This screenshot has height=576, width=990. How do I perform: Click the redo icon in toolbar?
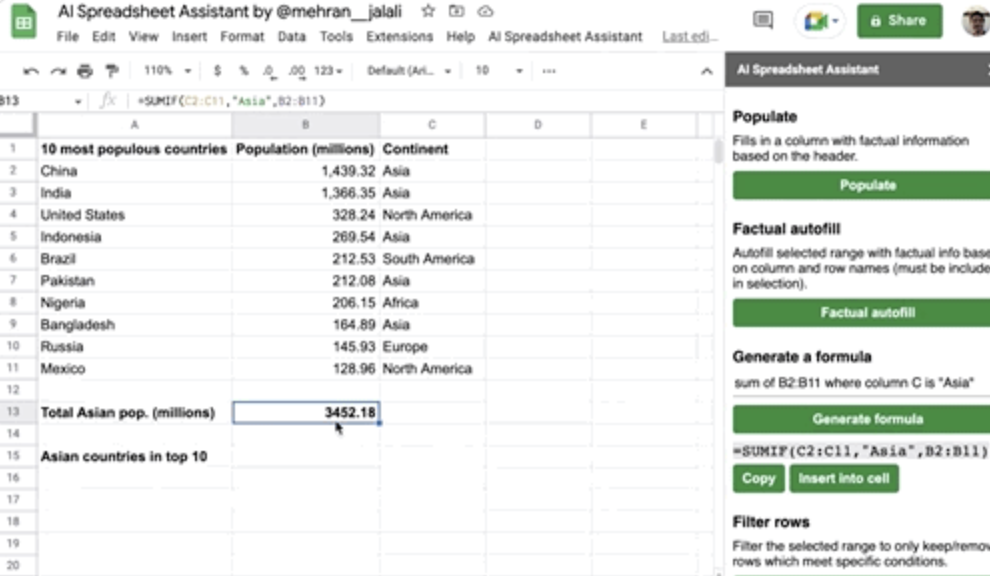click(58, 71)
